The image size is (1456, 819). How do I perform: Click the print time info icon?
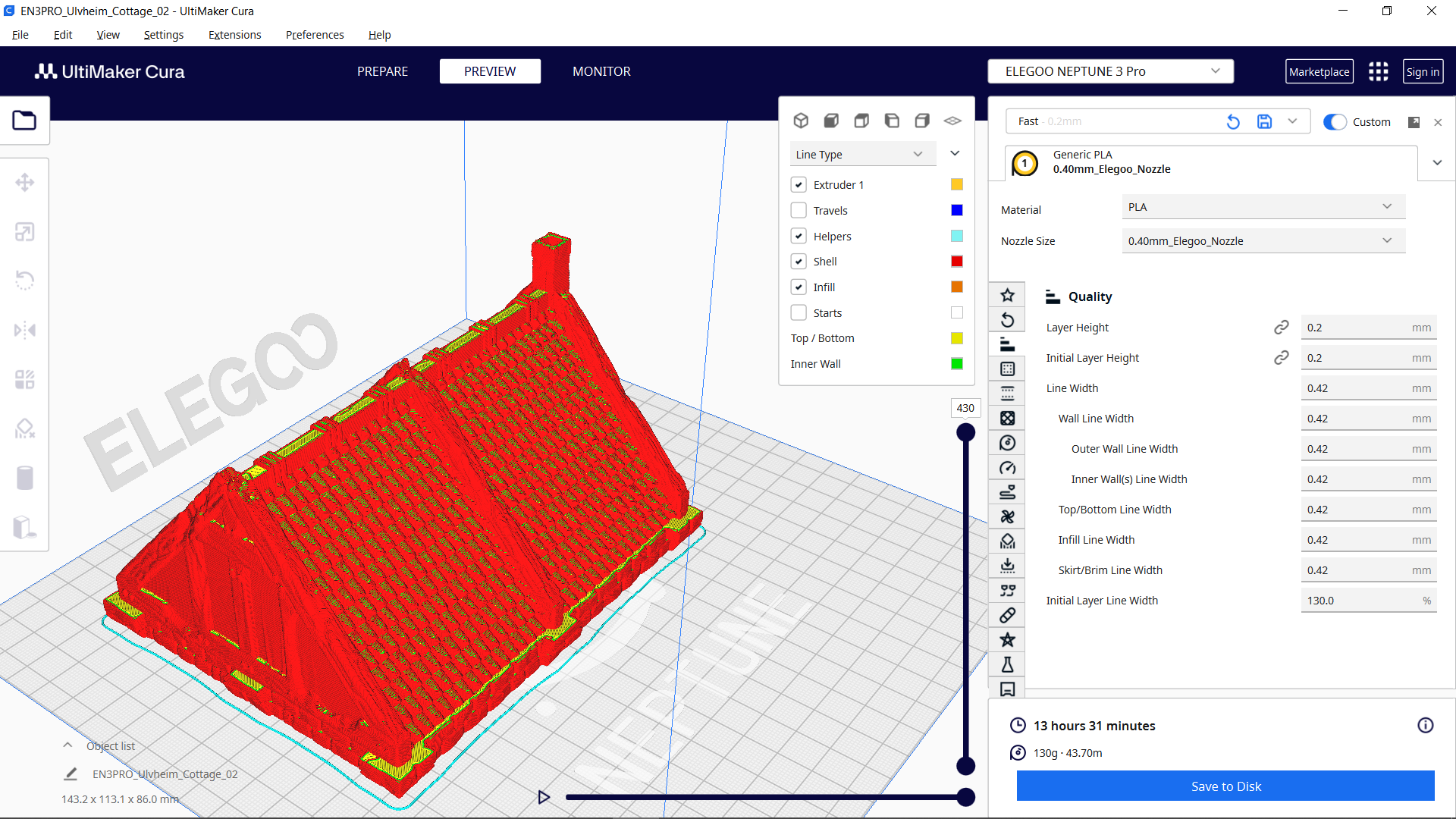tap(1426, 725)
